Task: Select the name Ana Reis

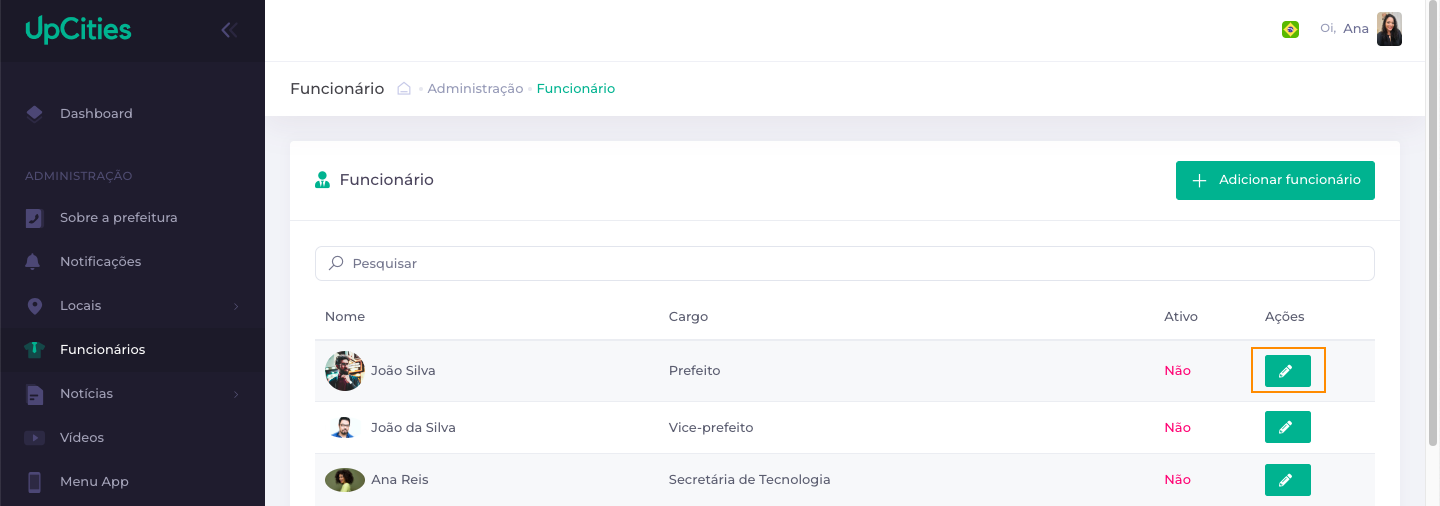Action: click(399, 480)
